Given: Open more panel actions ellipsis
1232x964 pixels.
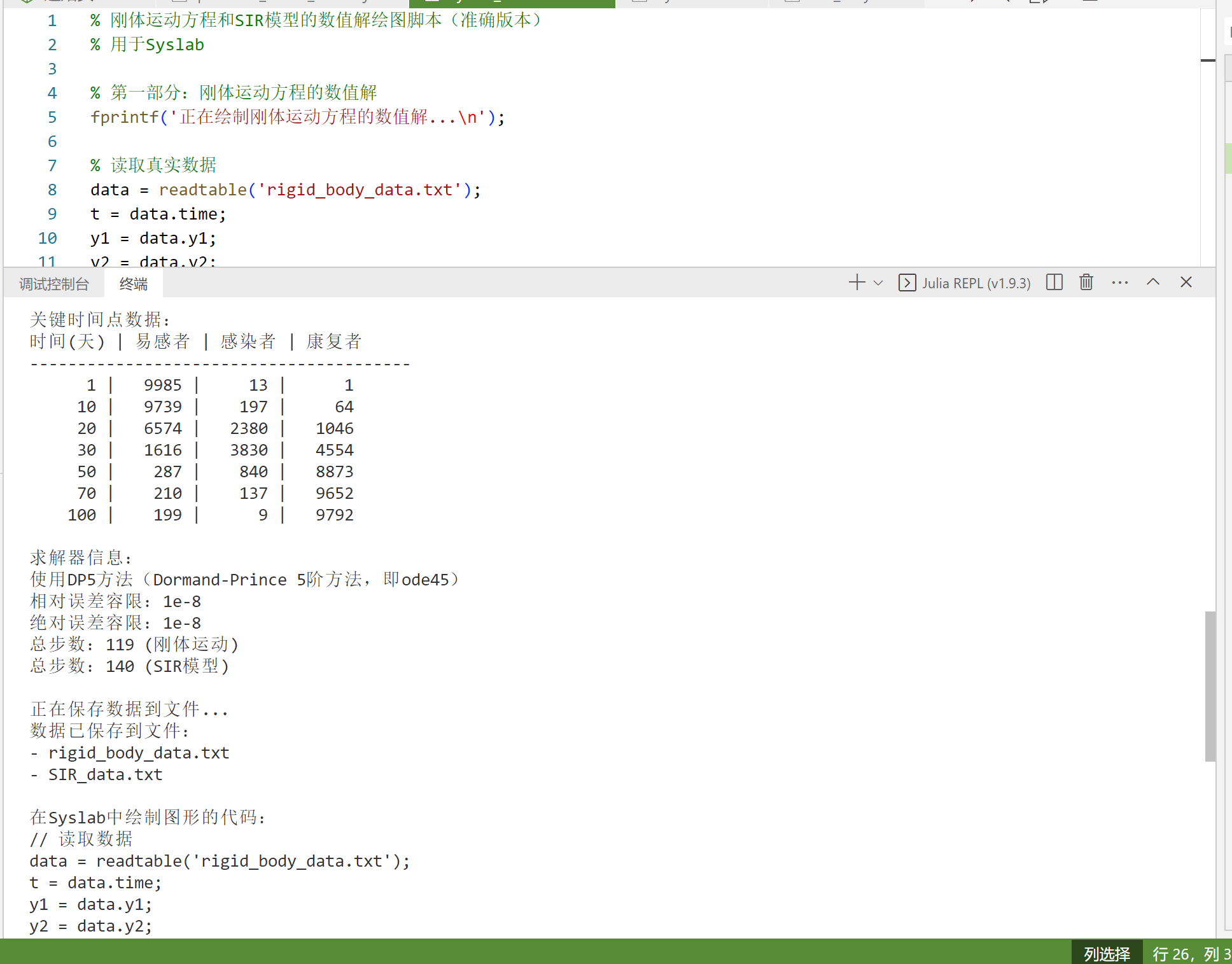Looking at the screenshot, I should pos(1120,283).
